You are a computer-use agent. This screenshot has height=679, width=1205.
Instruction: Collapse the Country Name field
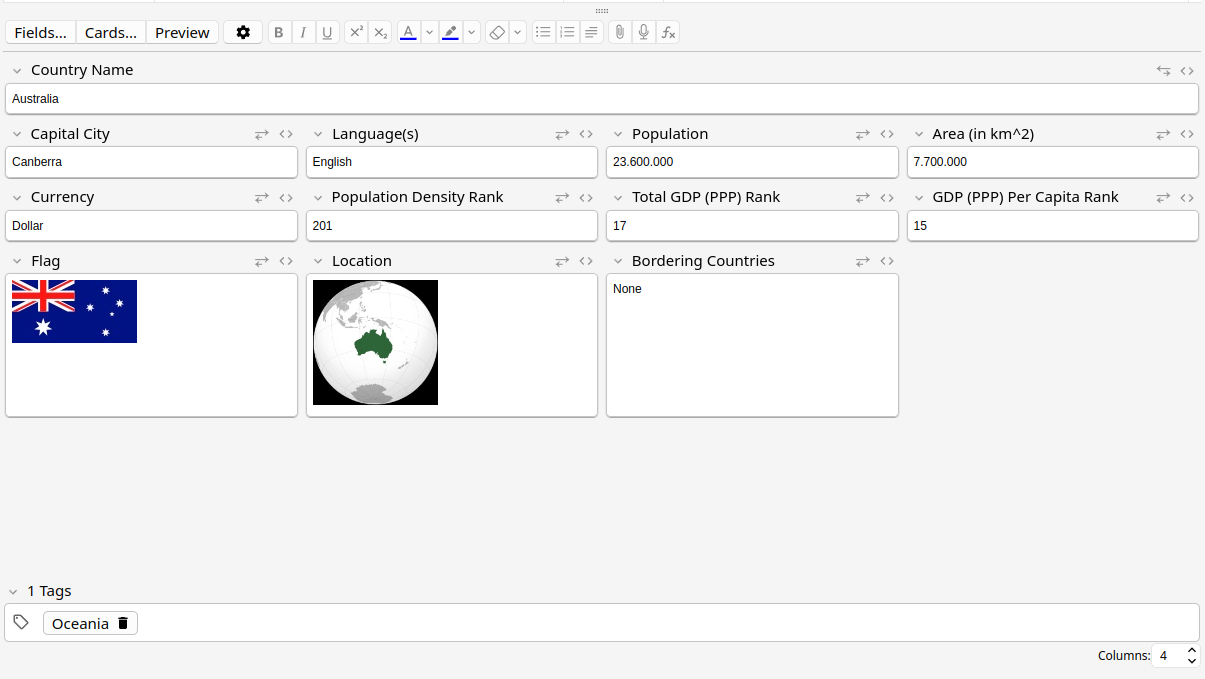[17, 71]
